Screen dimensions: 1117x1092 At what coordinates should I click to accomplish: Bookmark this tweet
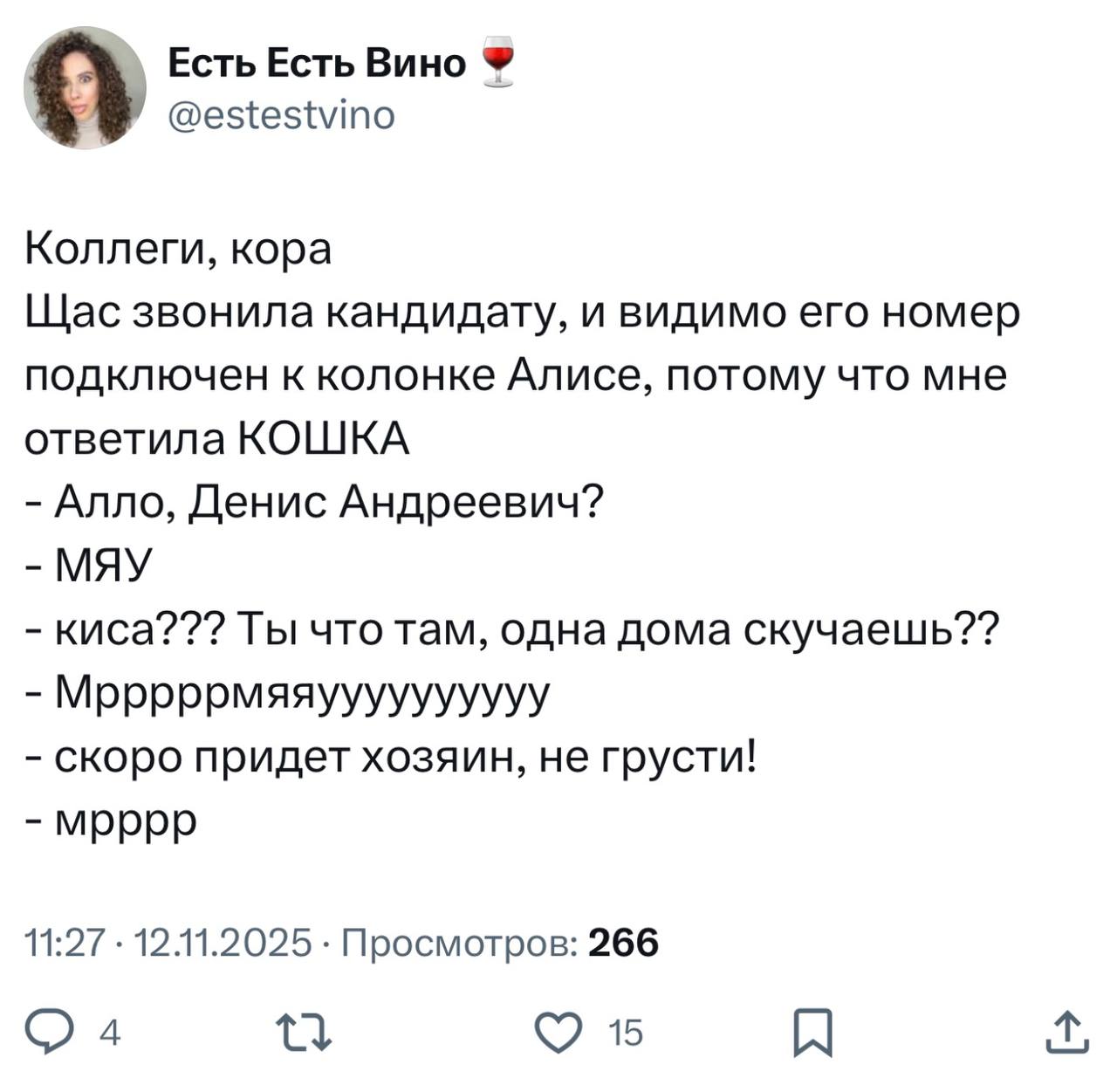tap(814, 1033)
